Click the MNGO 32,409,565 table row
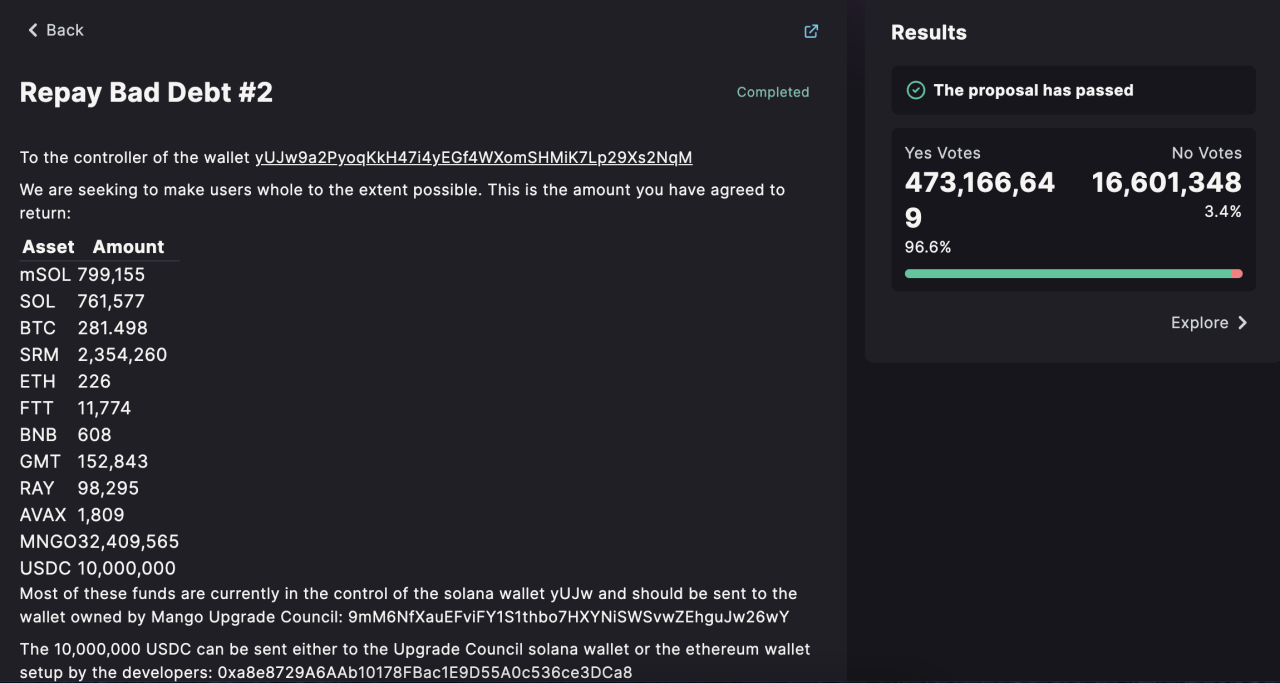This screenshot has height=683, width=1280. click(x=99, y=541)
